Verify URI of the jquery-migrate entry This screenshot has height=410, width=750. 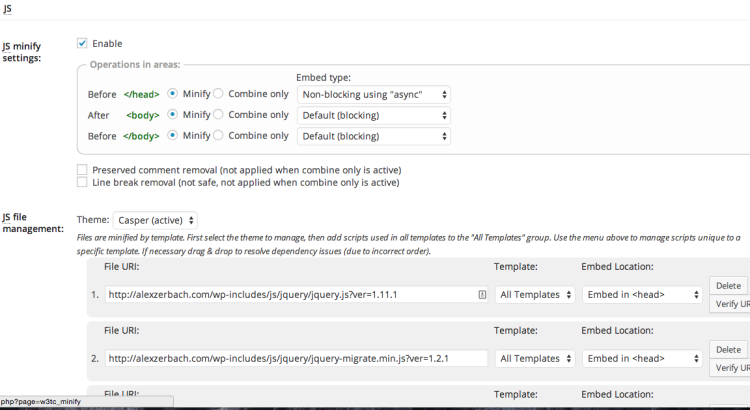730,368
